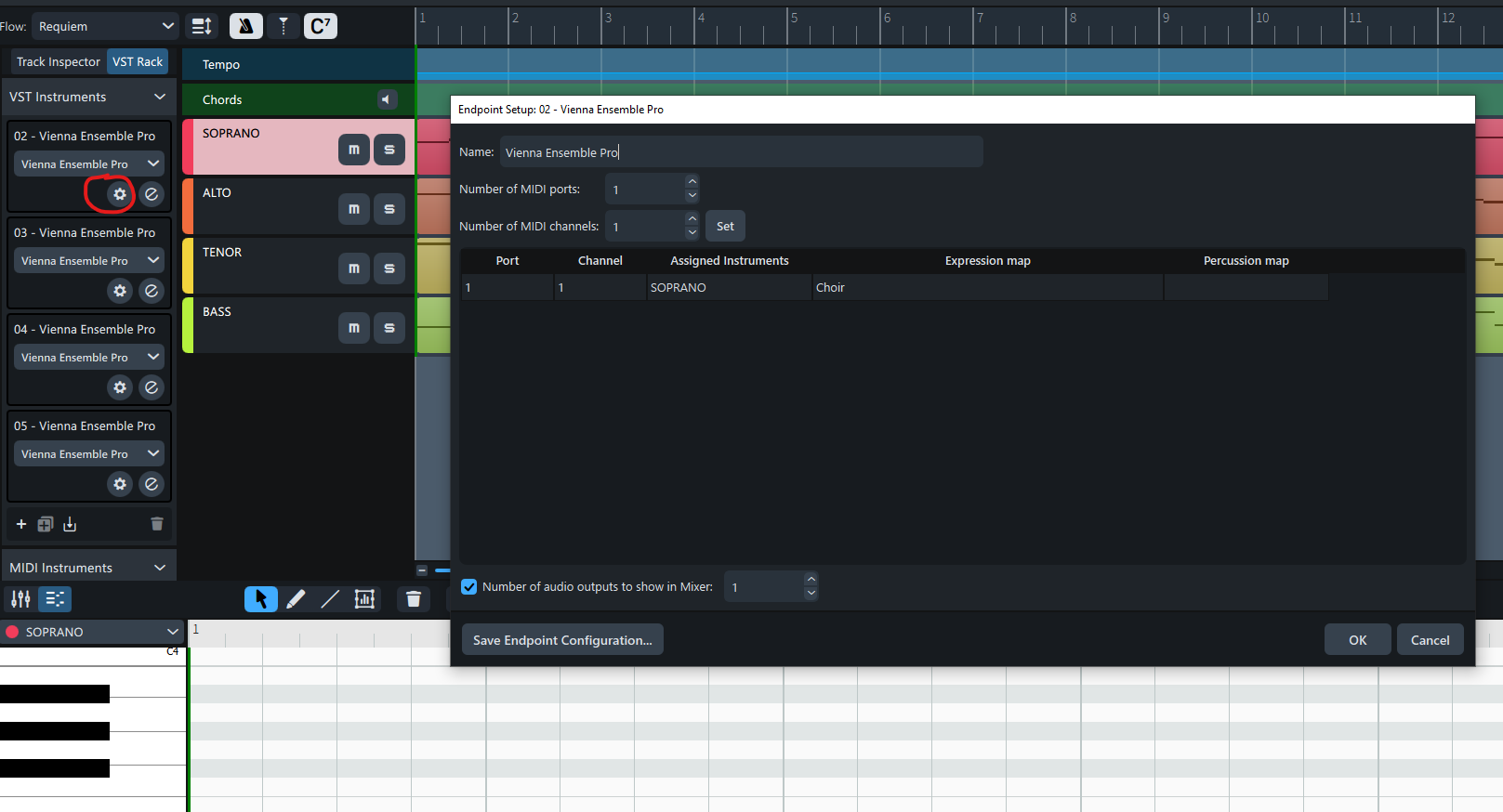Expand the MIDI Instruments section
The width and height of the screenshot is (1503, 812).
tap(160, 568)
